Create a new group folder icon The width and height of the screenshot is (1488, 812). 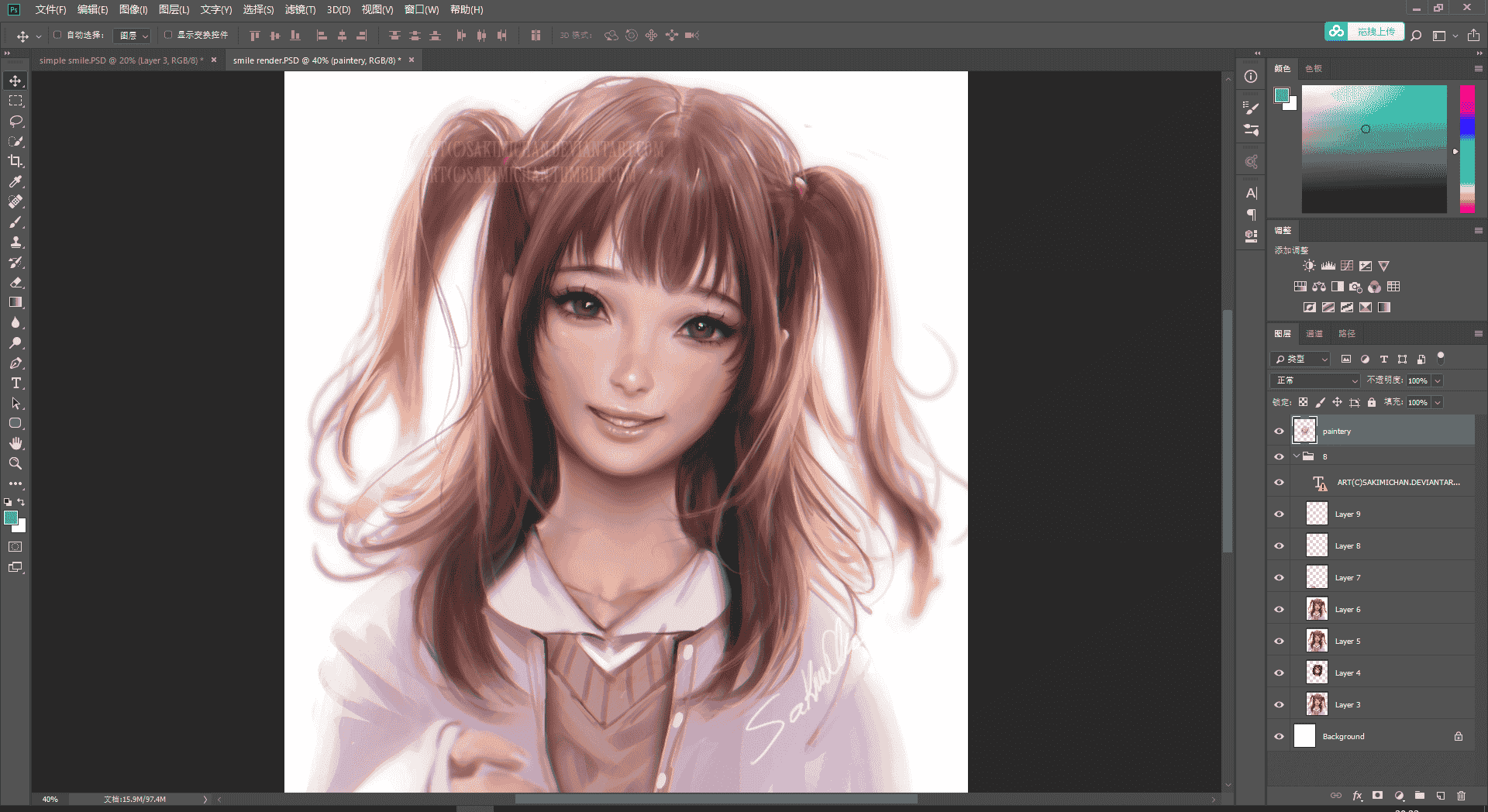(x=1419, y=796)
